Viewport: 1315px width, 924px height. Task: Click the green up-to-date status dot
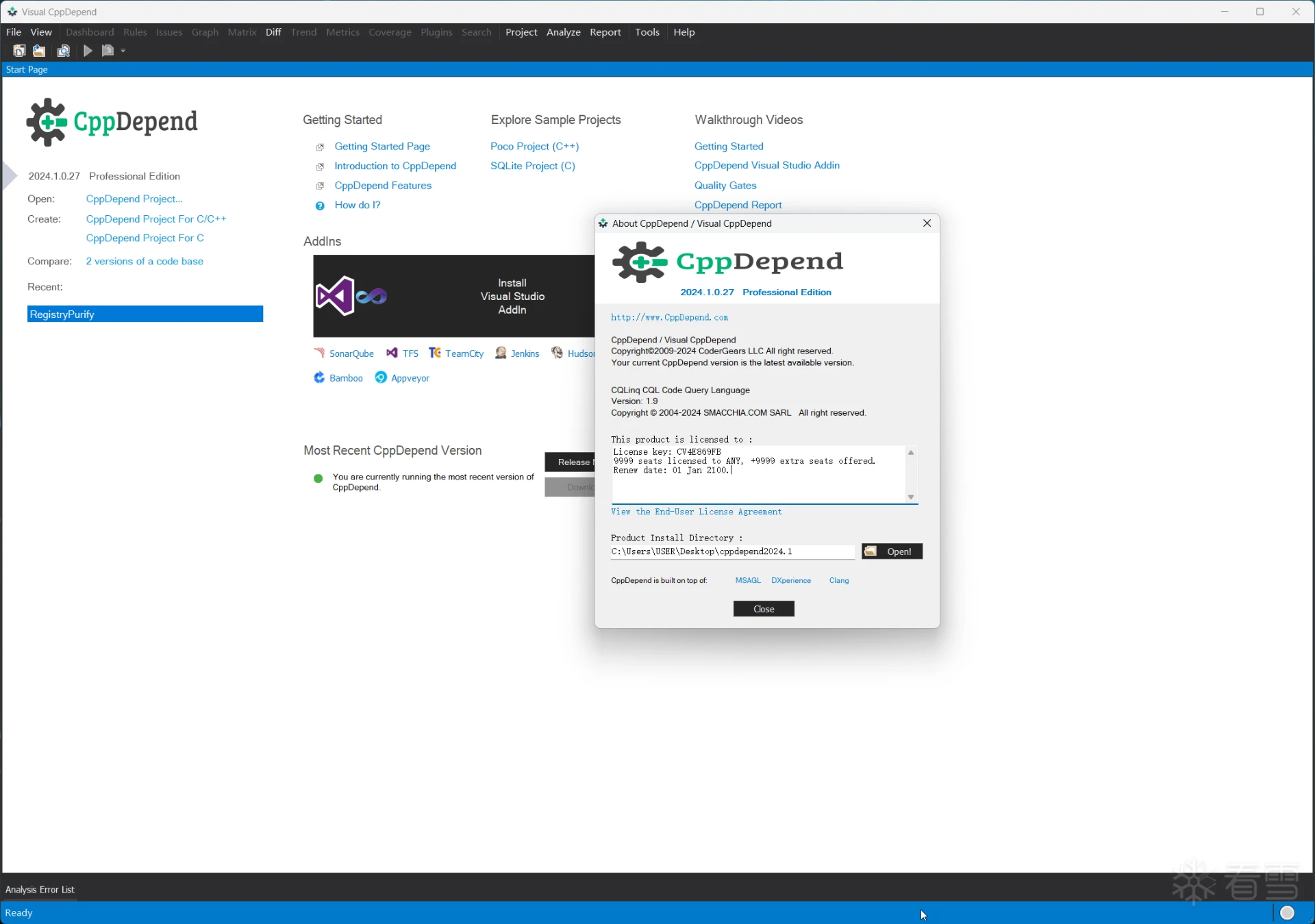[318, 478]
